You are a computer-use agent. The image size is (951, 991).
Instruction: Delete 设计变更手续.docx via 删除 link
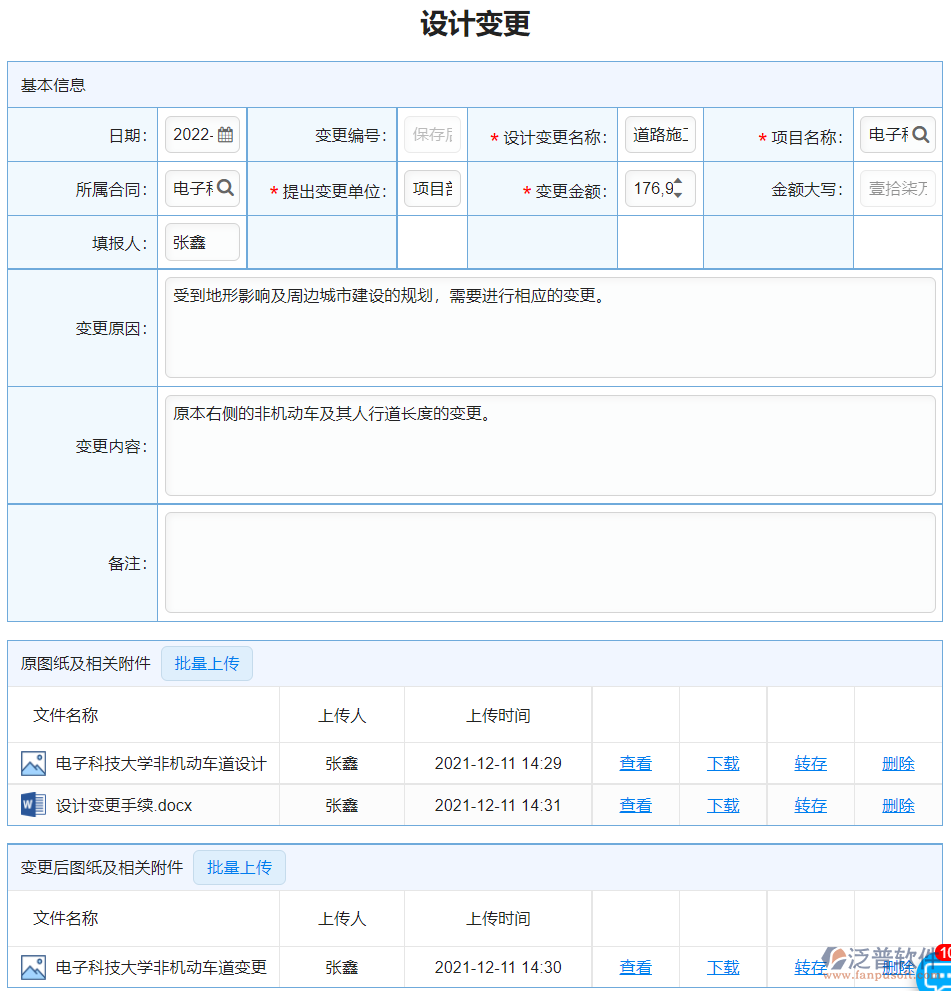[x=898, y=805]
